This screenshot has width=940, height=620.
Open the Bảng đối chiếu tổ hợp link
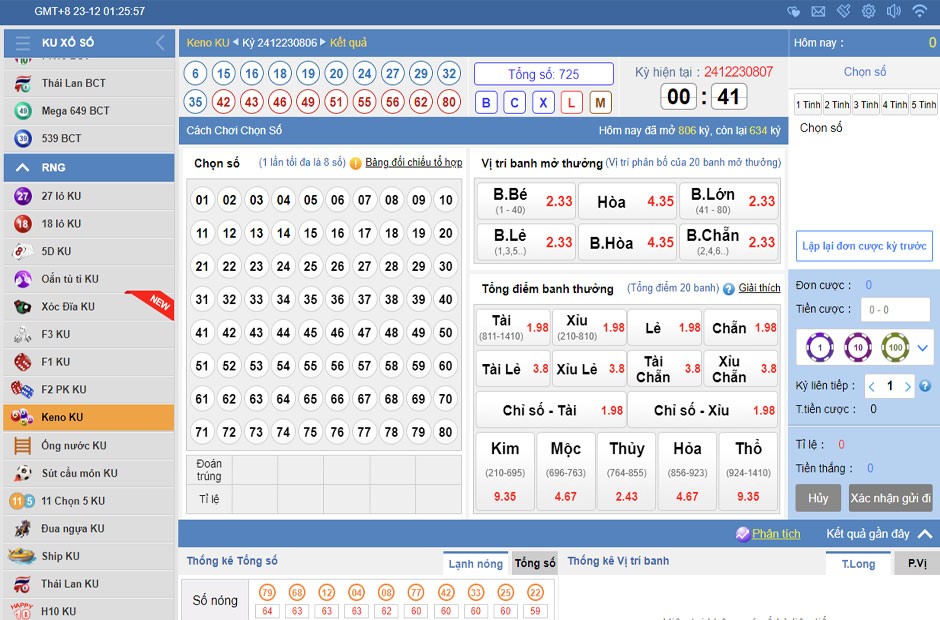pyautogui.click(x=413, y=162)
